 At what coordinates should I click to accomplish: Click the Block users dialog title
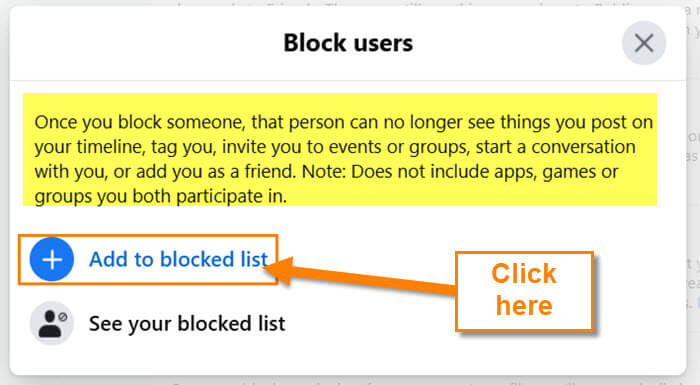click(x=348, y=43)
